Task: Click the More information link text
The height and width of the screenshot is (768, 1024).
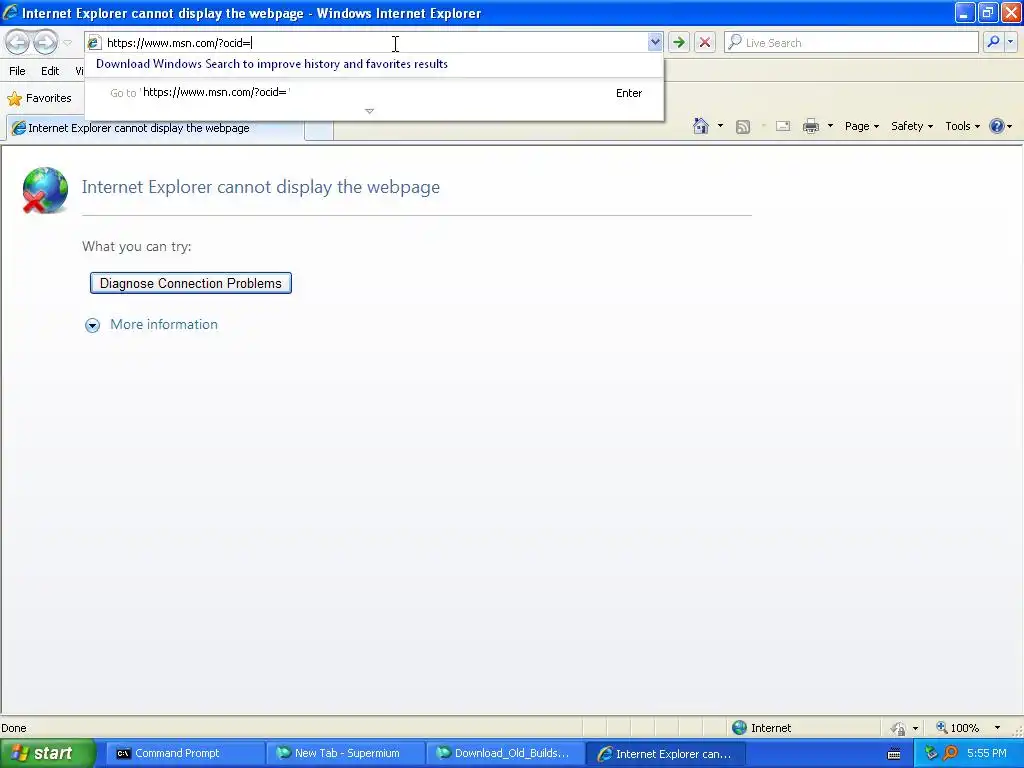Action: pyautogui.click(x=164, y=325)
